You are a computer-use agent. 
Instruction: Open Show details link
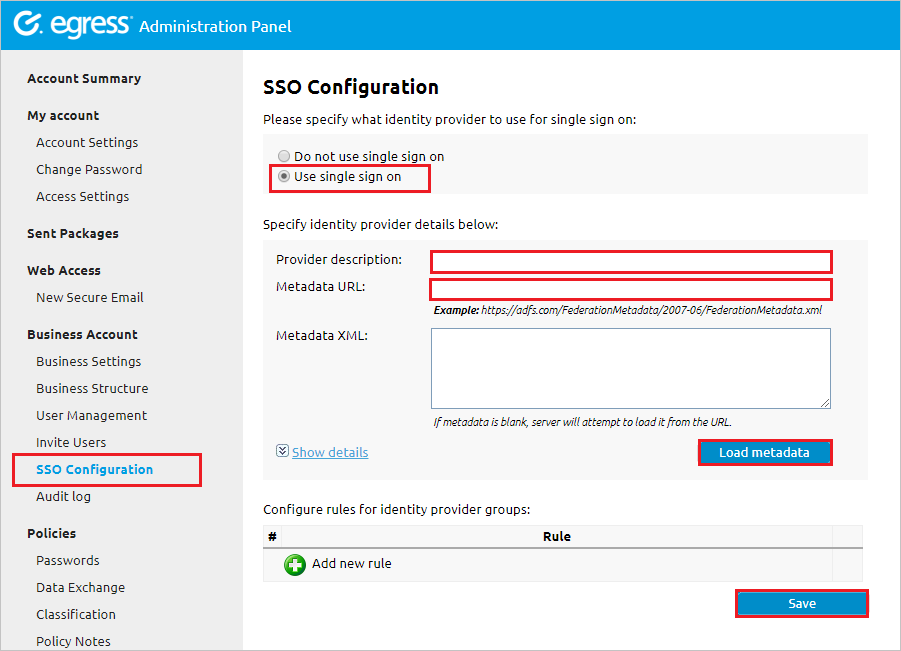(330, 453)
